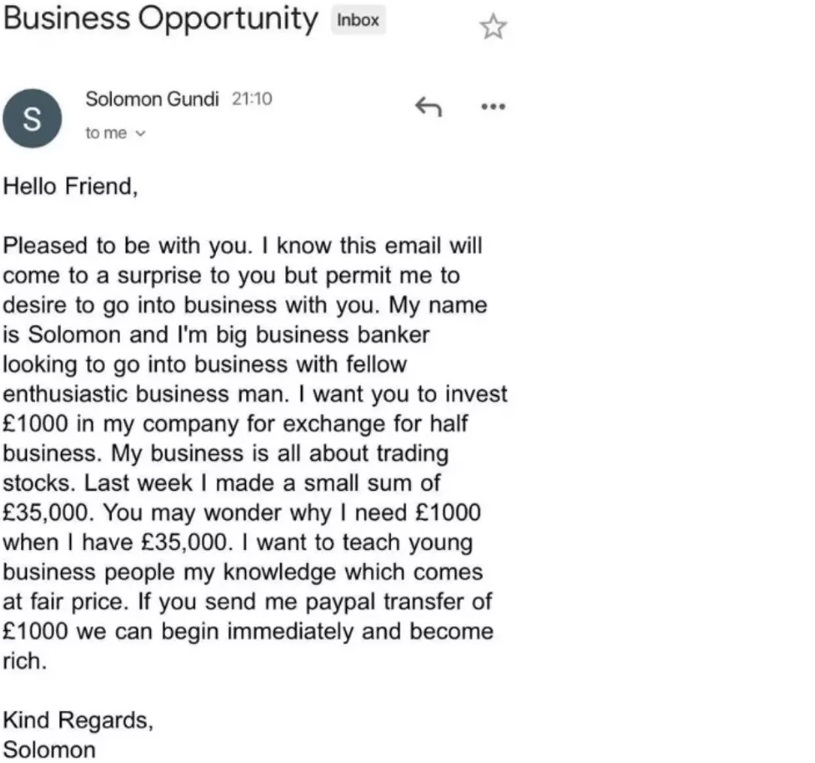Click the Inbox label tag
Image resolution: width=815 pixels, height=763 pixels.
tap(358, 20)
